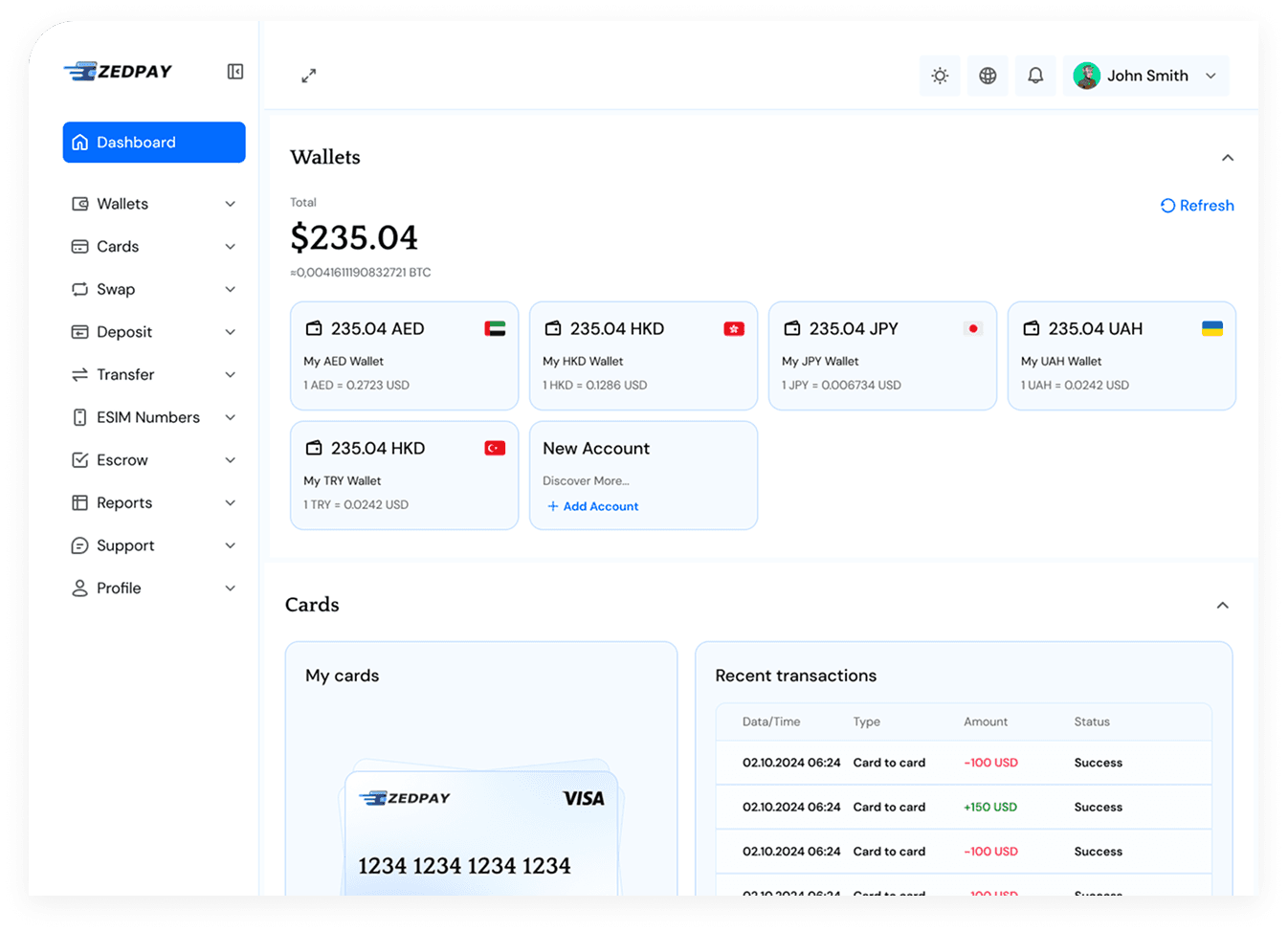The image size is (1288, 932).
Task: Click the Wallets sidebar icon
Action: point(80,204)
